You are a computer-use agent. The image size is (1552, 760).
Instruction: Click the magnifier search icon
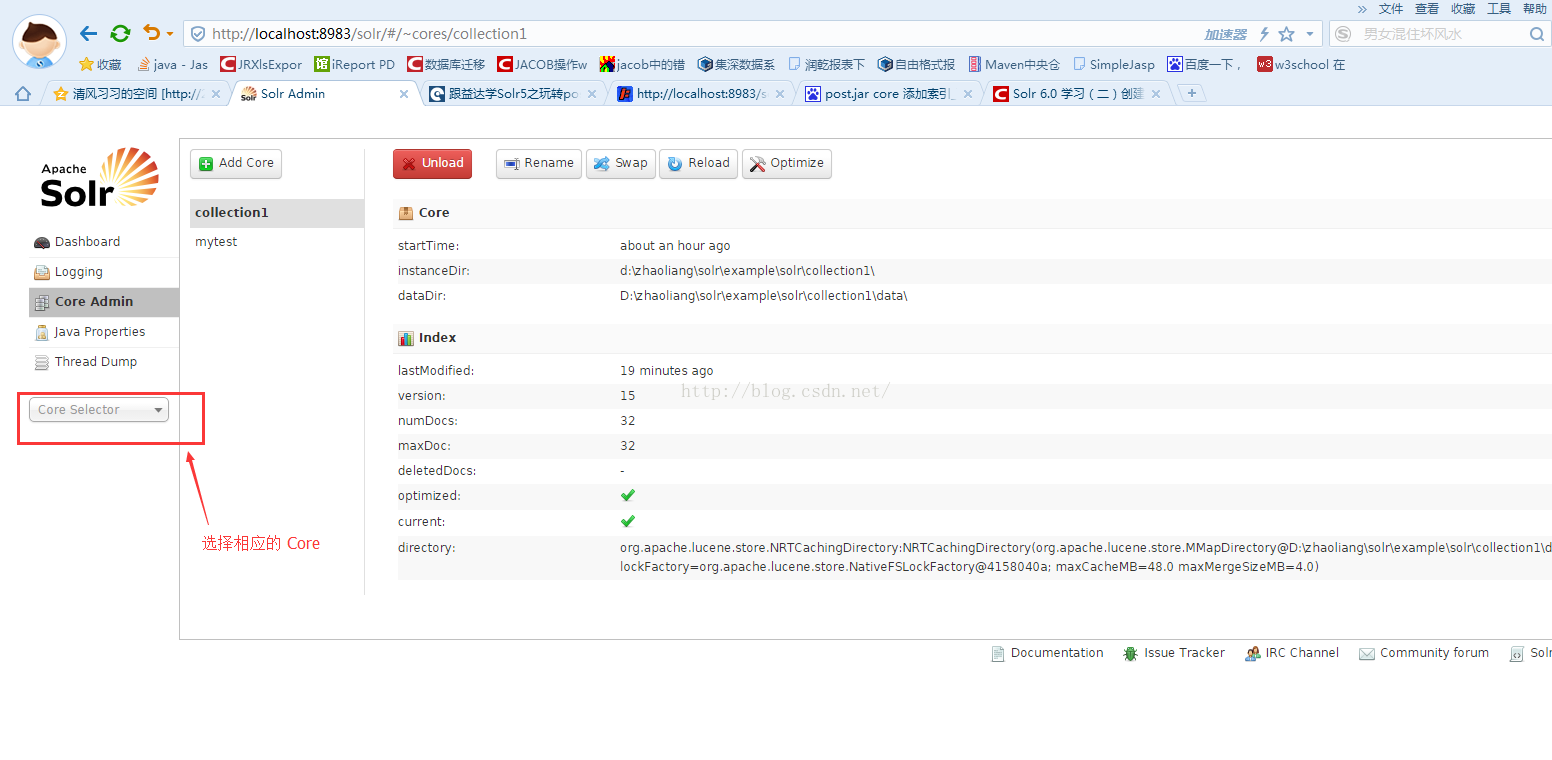pyautogui.click(x=1537, y=34)
